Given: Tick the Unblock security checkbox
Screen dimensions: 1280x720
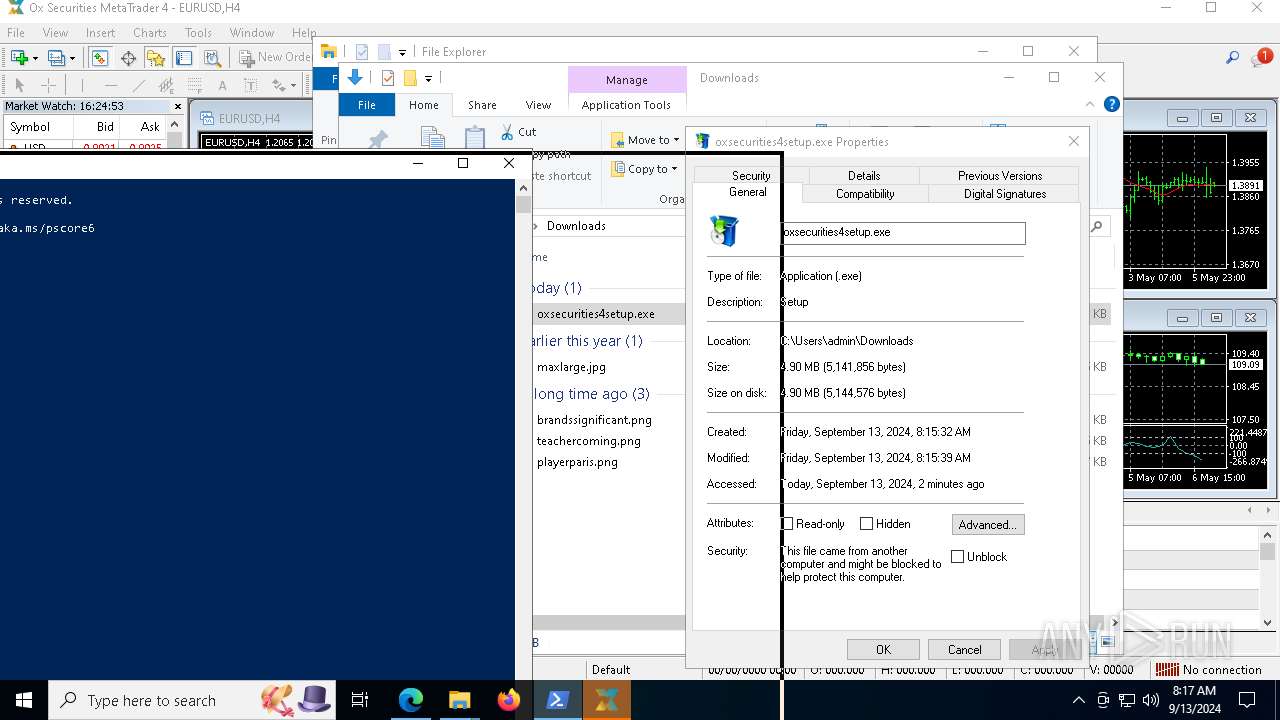Looking at the screenshot, I should [958, 557].
